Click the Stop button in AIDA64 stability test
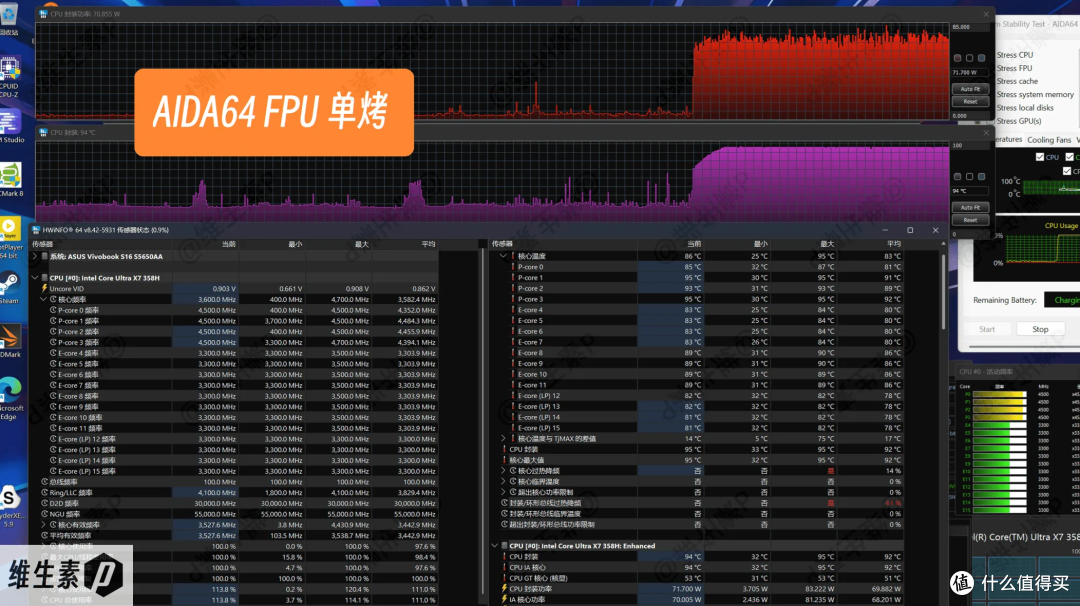The height and width of the screenshot is (606, 1080). (x=1040, y=329)
